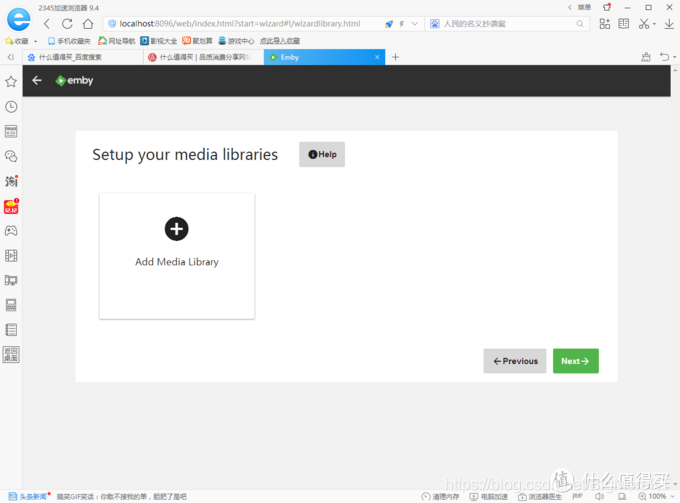
Task: Go to the Previous wizard step
Action: 515,361
